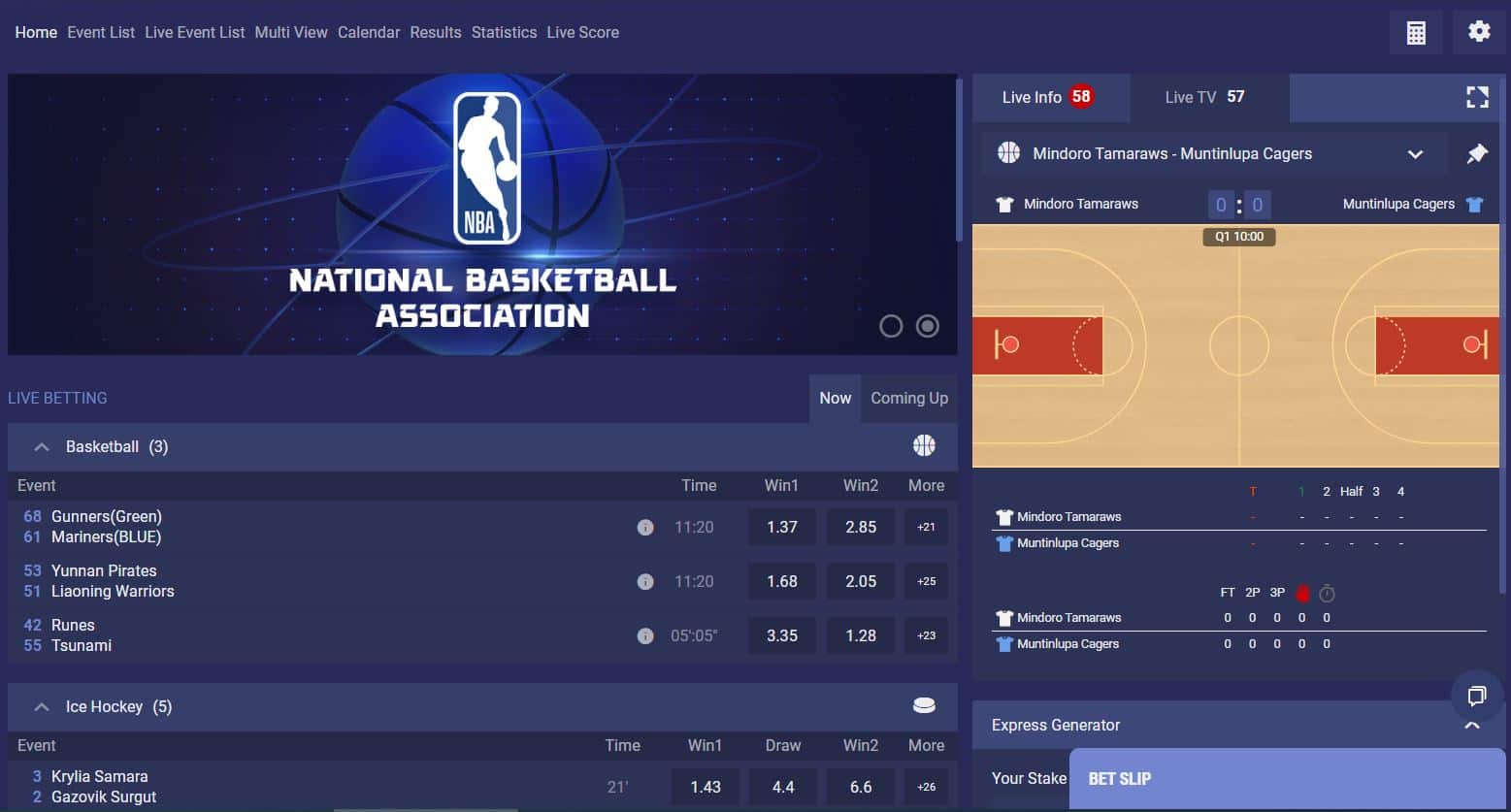Screen dimensions: 1511x812
Task: Click Mindoro Tamaraws jersey in FT stats row
Action: [1004, 618]
